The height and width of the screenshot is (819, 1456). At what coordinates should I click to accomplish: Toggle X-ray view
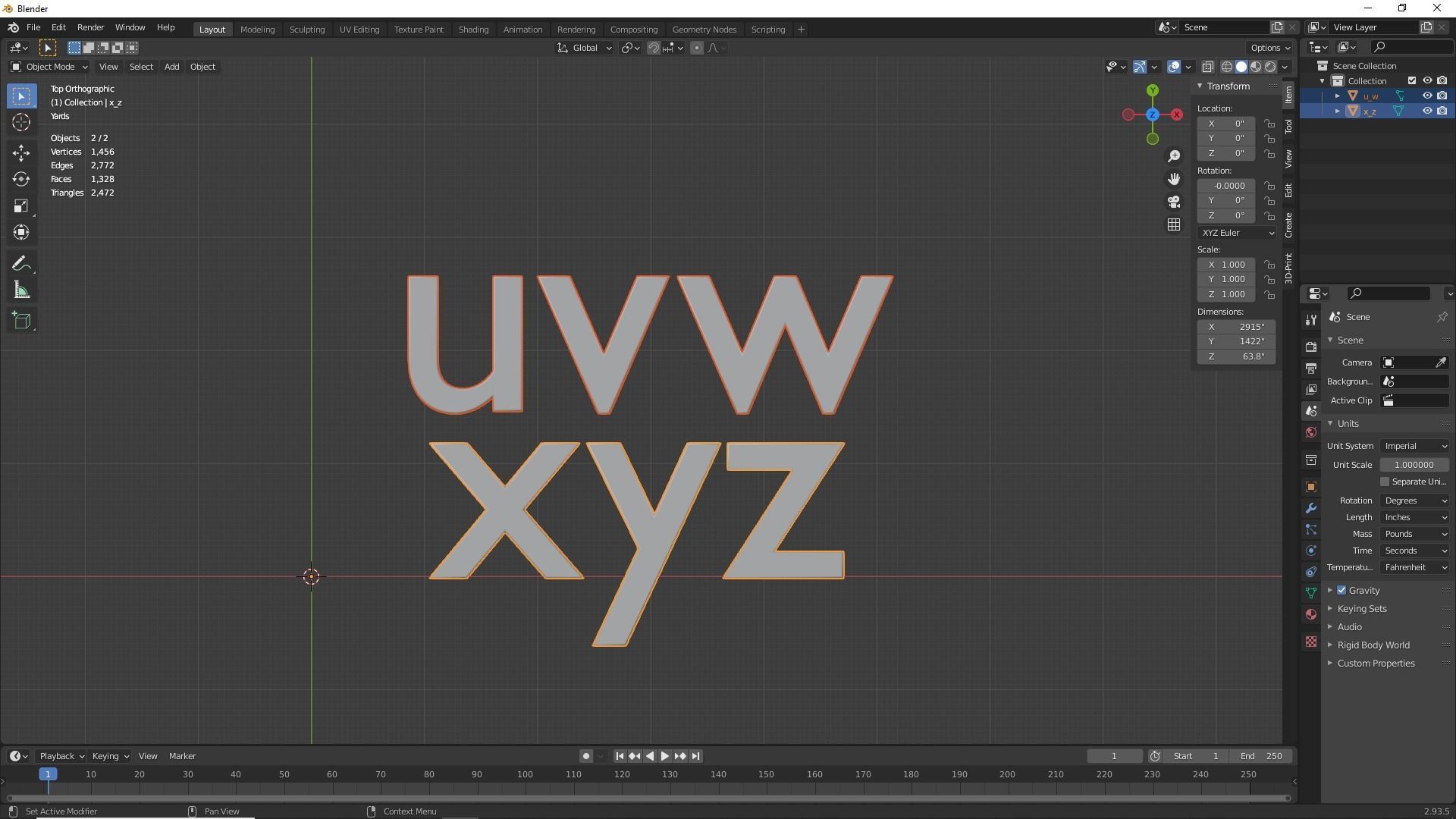tap(1207, 67)
